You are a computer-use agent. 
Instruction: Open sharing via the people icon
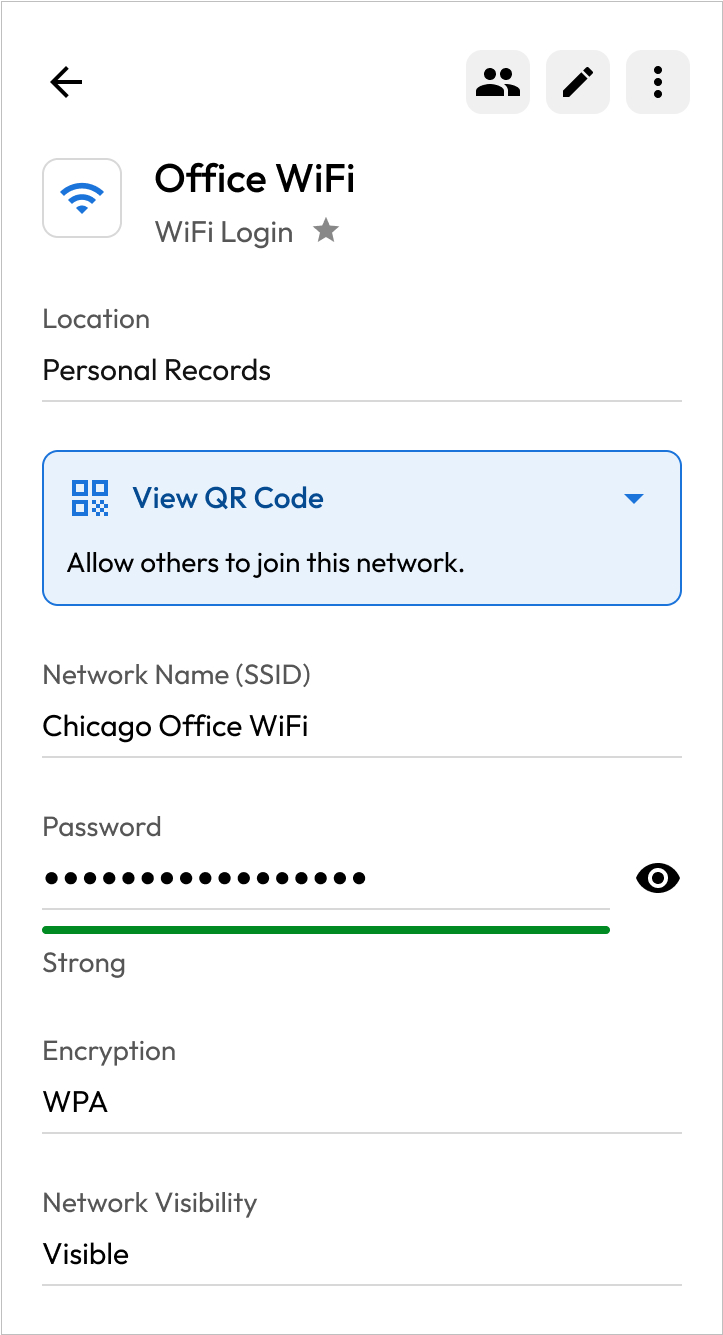coord(498,82)
